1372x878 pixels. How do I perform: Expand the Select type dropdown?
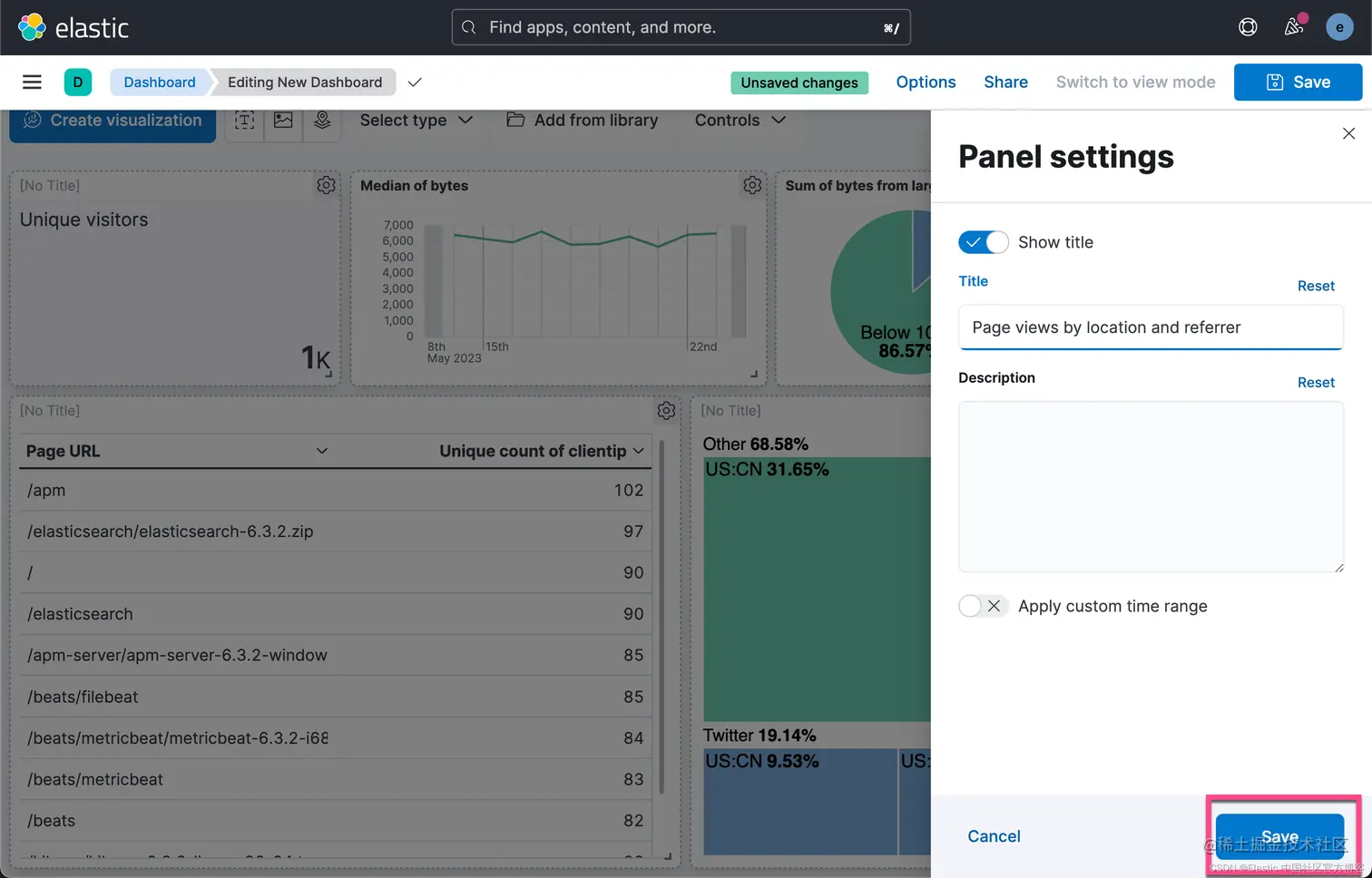pyautogui.click(x=416, y=121)
